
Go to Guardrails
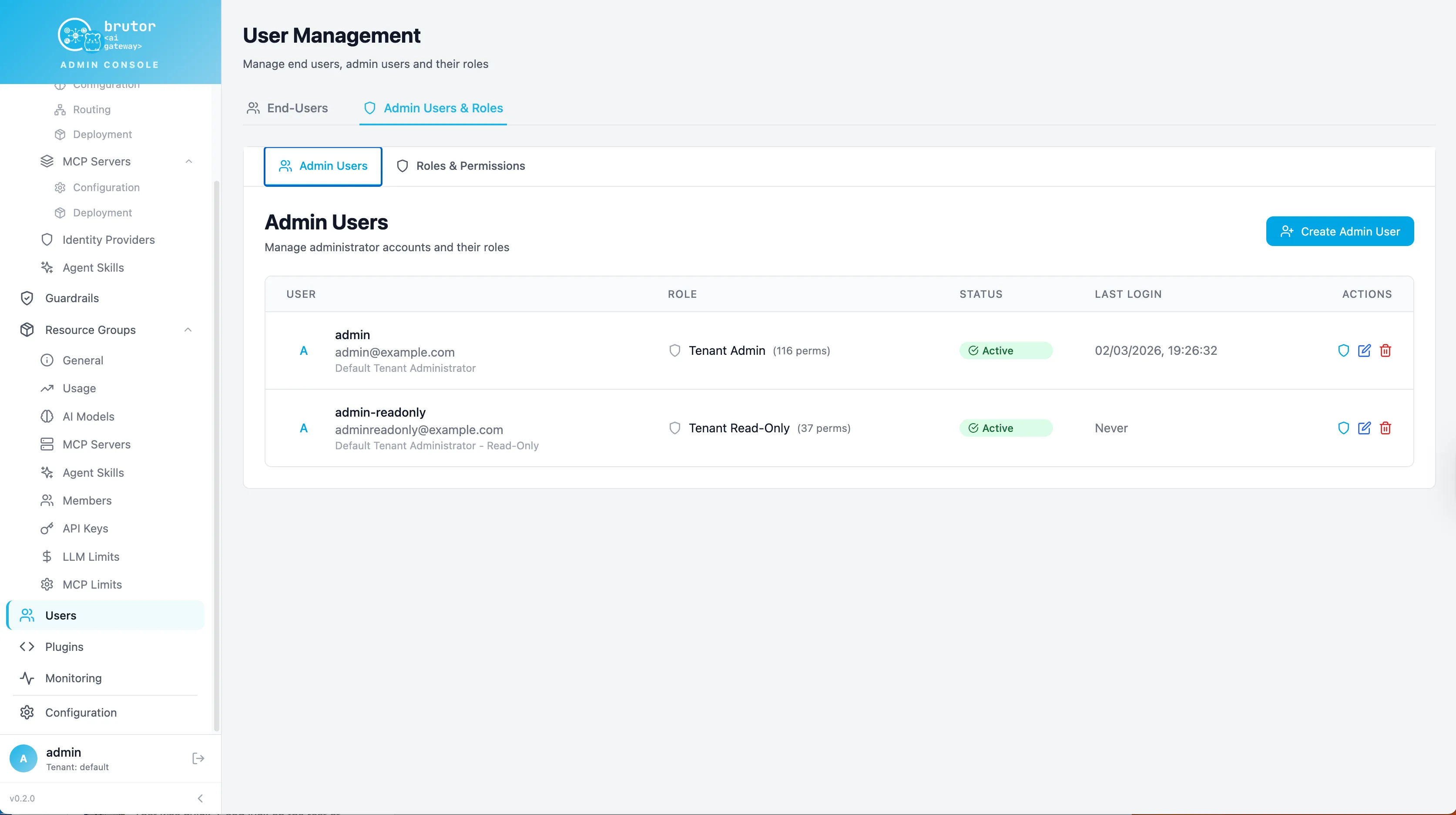[x=59, y=298]
